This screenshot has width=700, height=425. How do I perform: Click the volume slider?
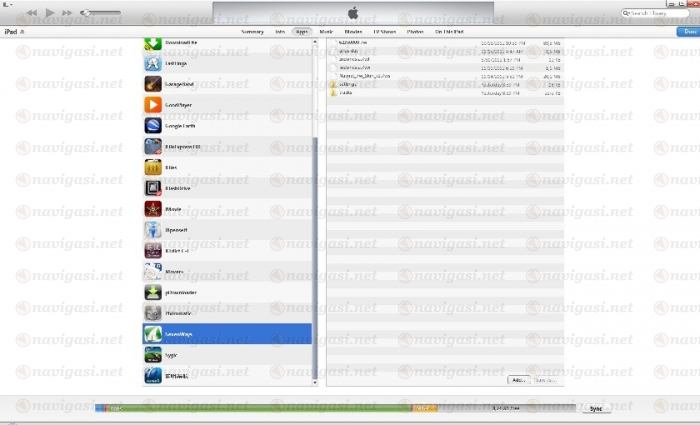point(100,13)
